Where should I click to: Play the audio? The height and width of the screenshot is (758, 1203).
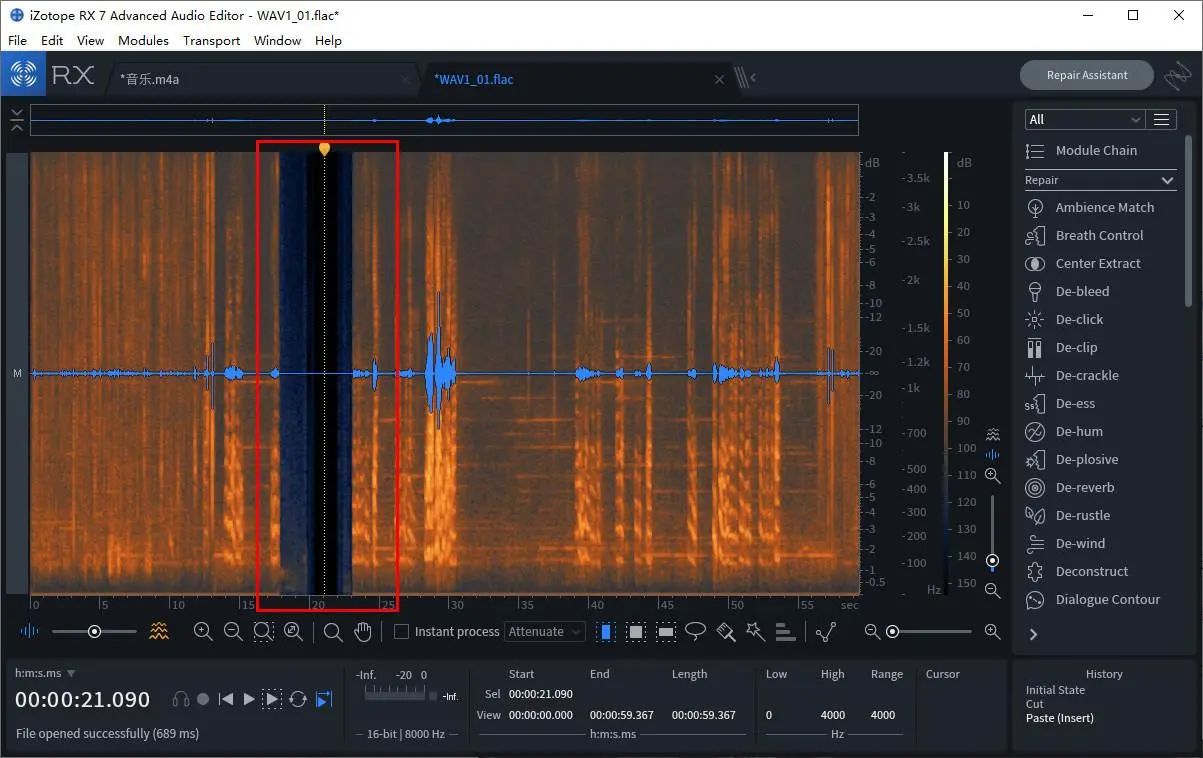249,699
